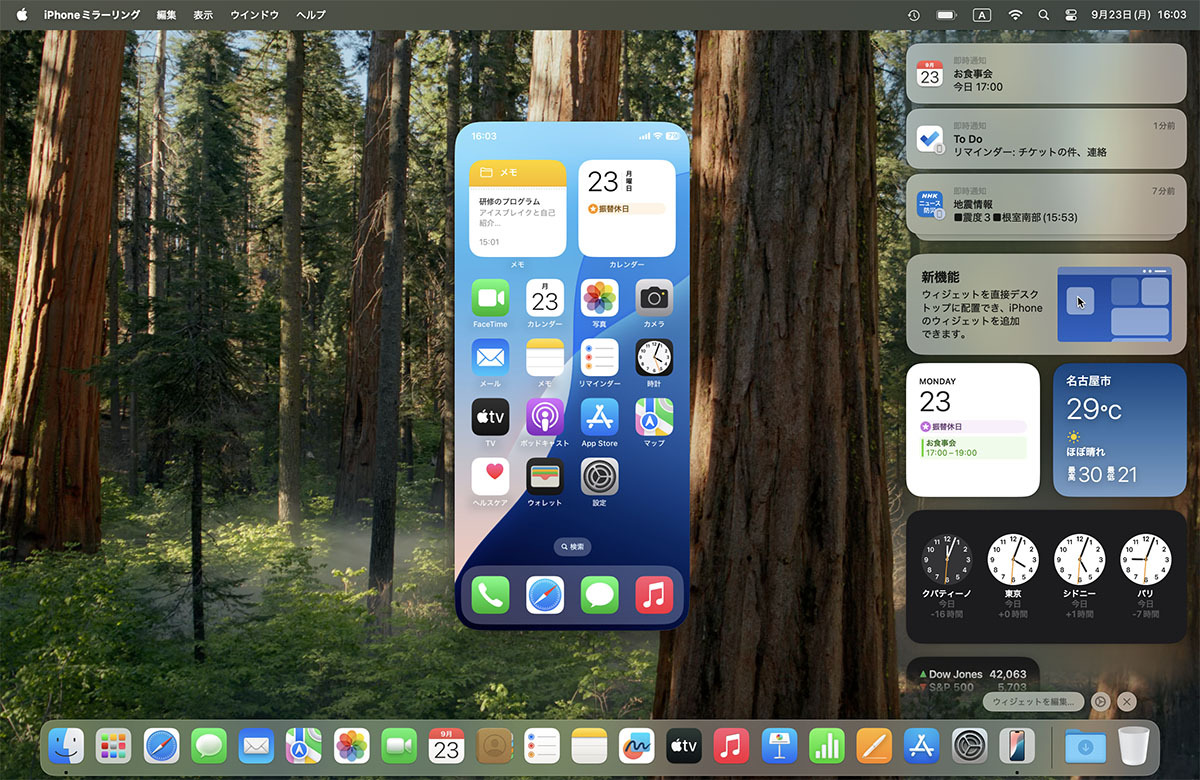
Task: Click the battery icon in the menu bar
Action: pyautogui.click(x=946, y=15)
